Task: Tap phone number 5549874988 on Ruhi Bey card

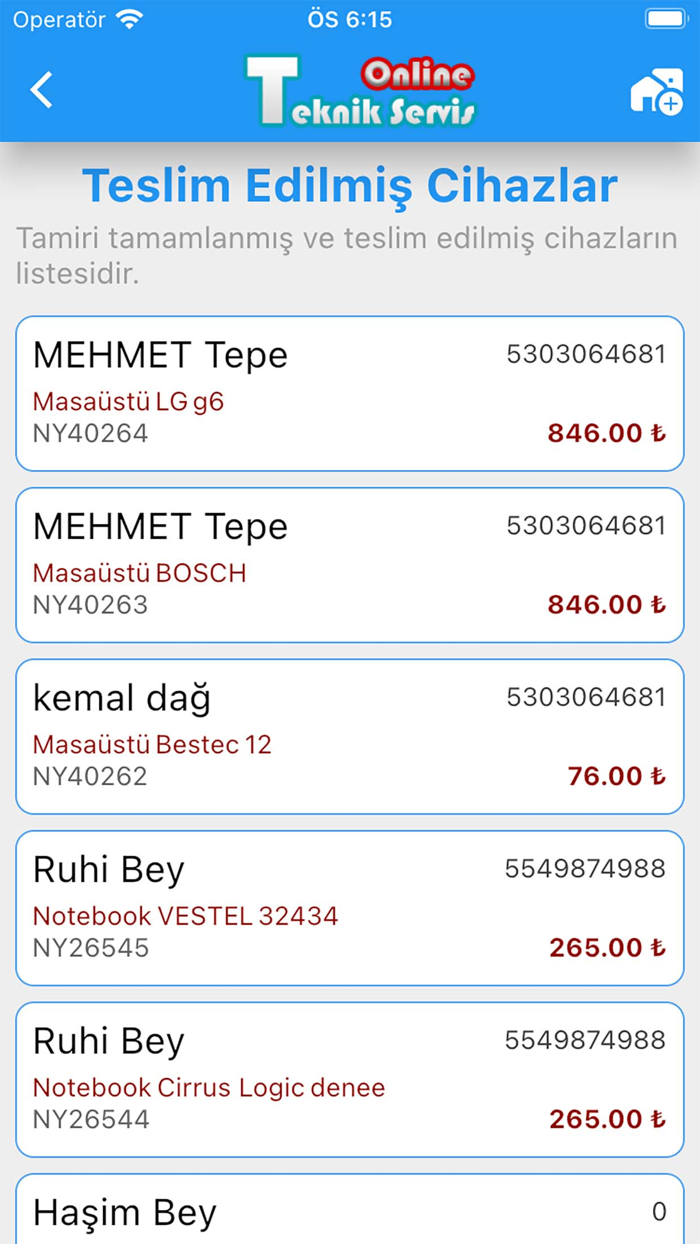Action: (587, 868)
